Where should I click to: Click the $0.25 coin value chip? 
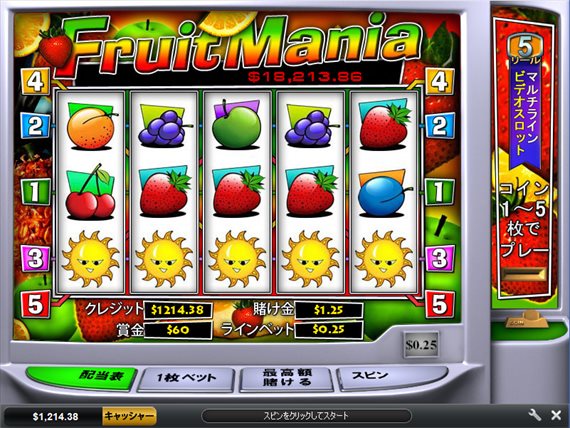coord(421,344)
